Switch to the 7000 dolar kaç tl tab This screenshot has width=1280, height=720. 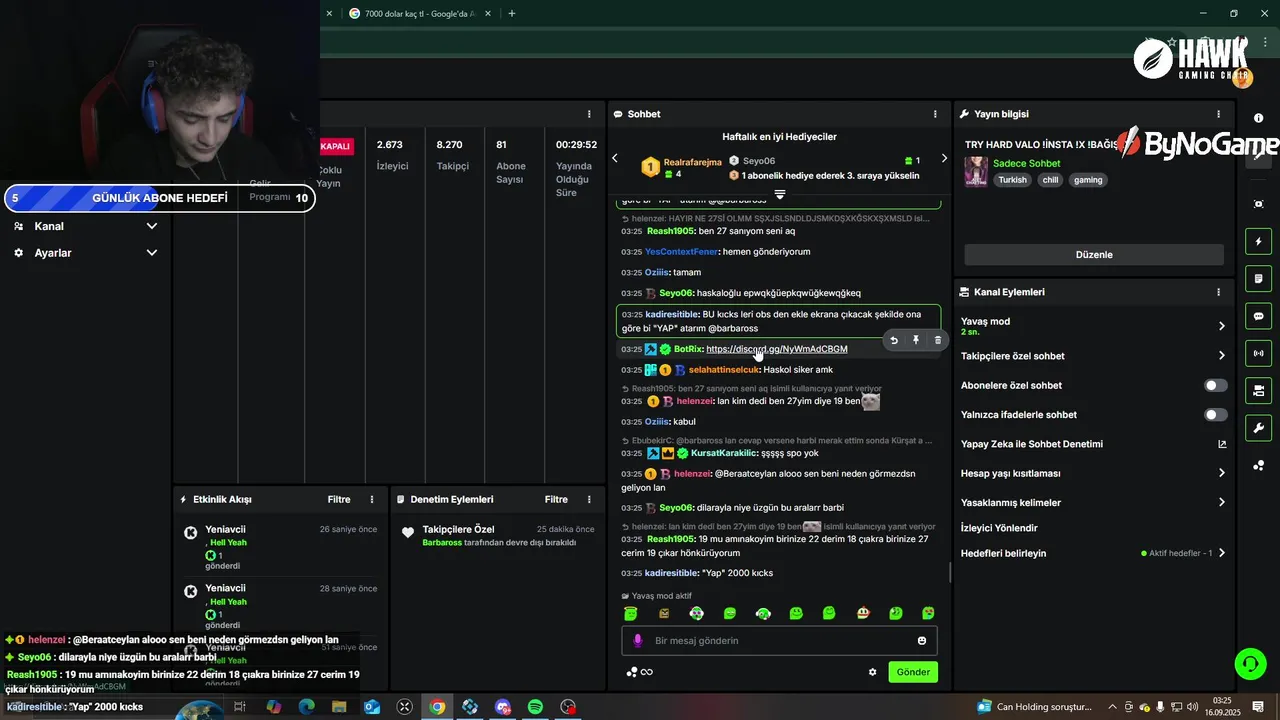pyautogui.click(x=418, y=13)
